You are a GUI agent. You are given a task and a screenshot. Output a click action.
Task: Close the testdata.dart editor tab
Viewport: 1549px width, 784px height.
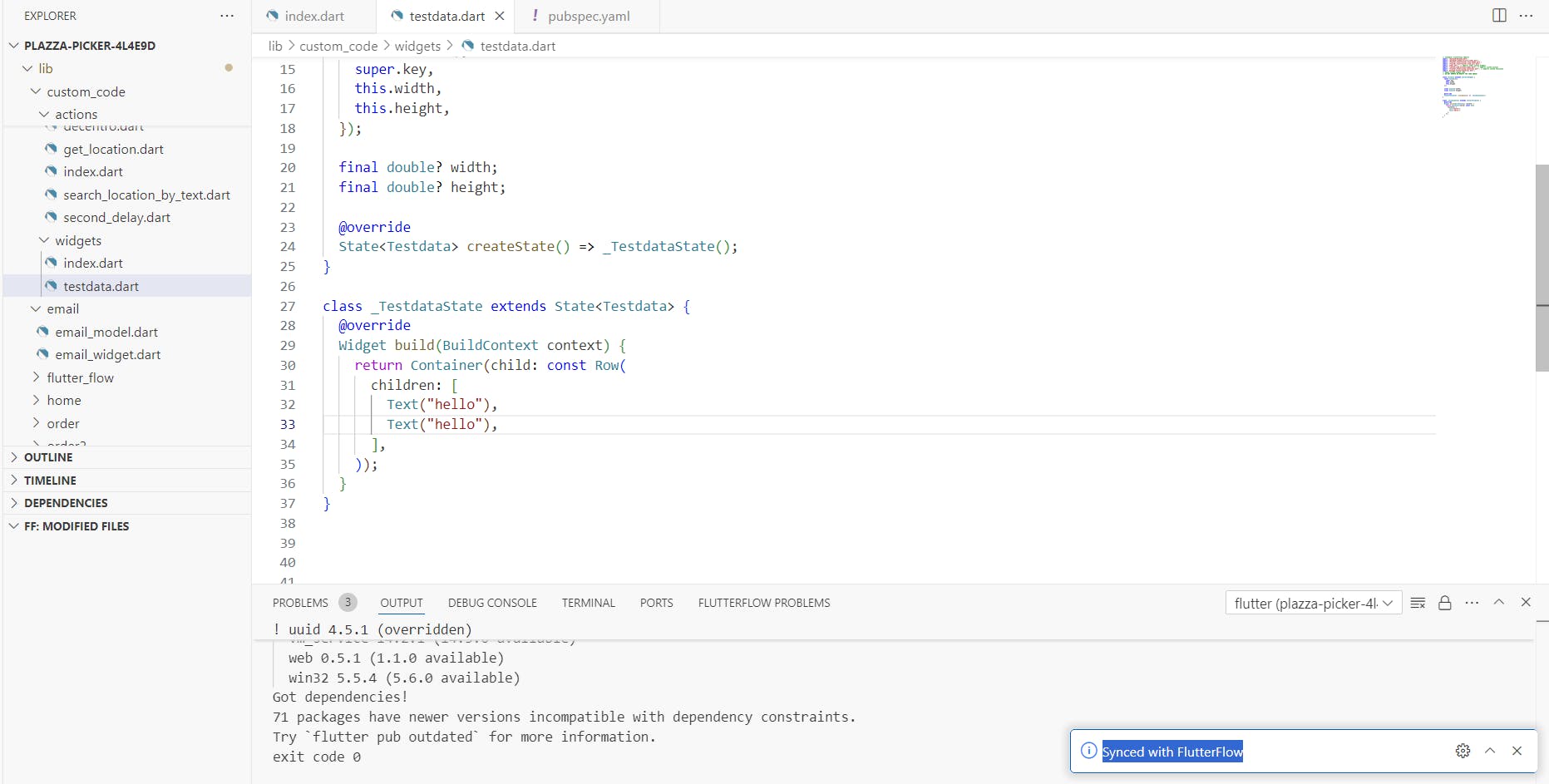[500, 16]
